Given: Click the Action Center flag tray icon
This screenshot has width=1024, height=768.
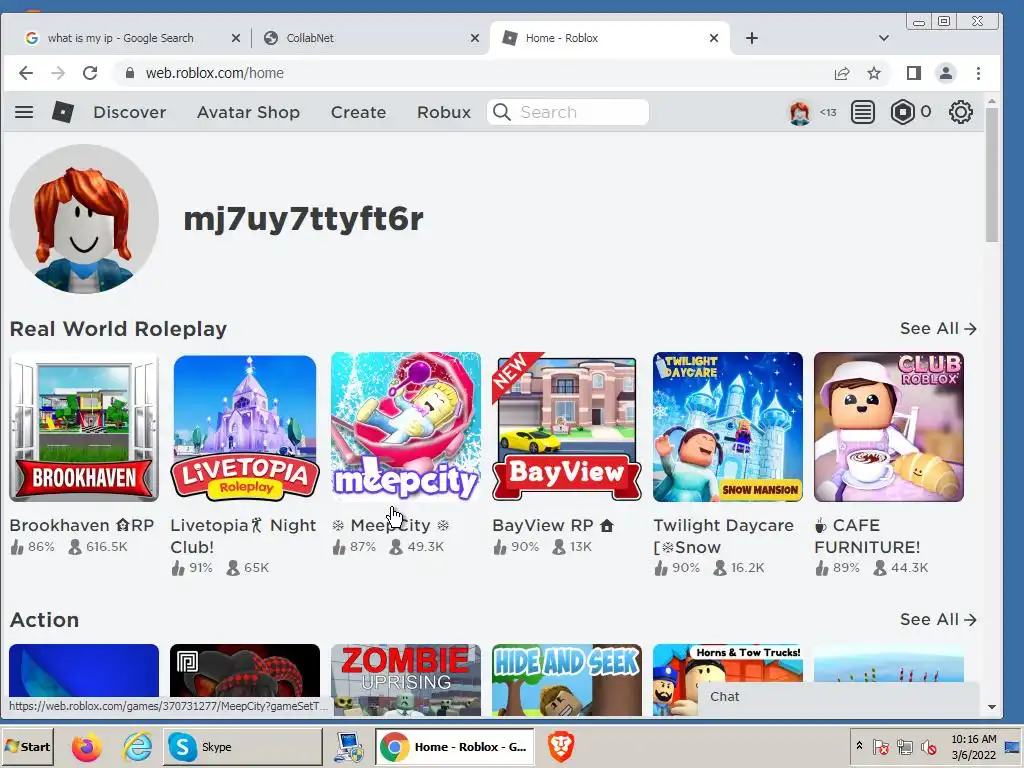Looking at the screenshot, I should pyautogui.click(x=880, y=746).
